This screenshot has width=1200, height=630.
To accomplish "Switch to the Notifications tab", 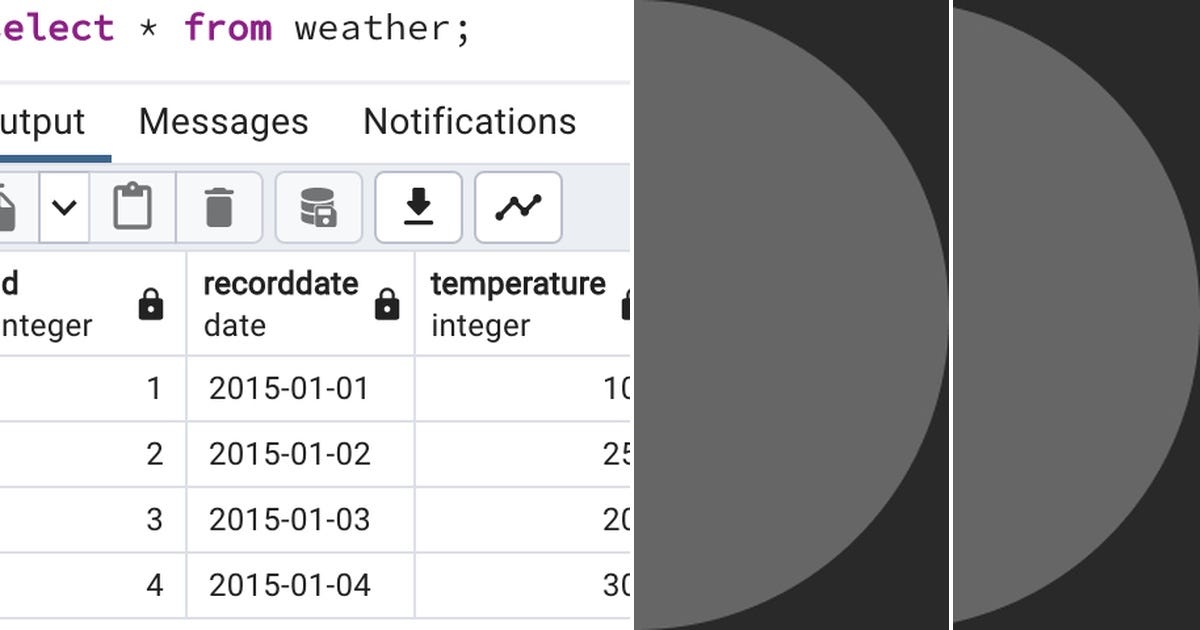I will point(469,122).
